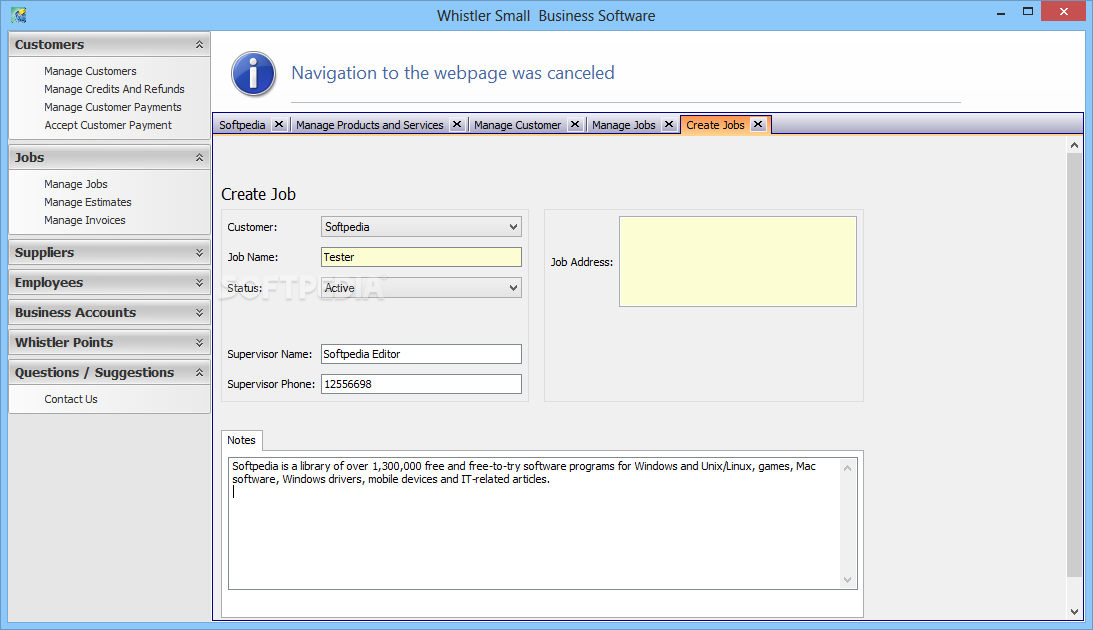
Task: Open Manage Invoices in sidebar
Action: [85, 220]
